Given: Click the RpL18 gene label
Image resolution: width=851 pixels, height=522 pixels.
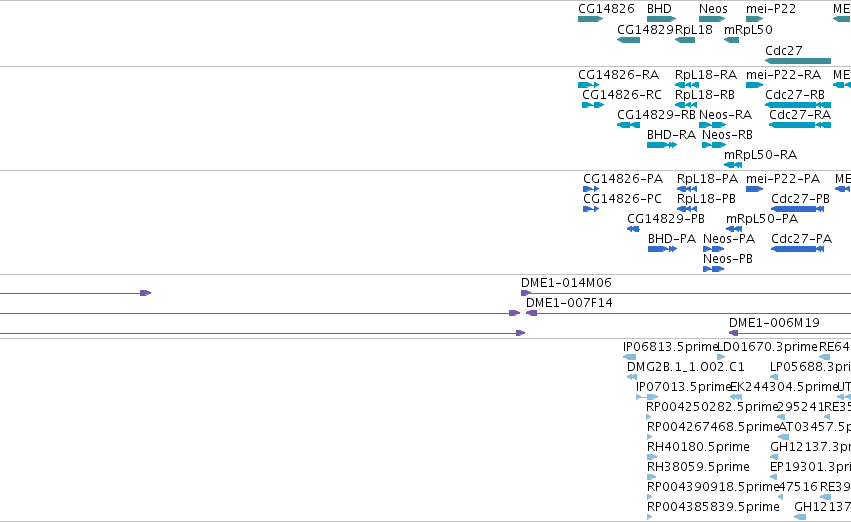Looking at the screenshot, I should click(x=694, y=30).
